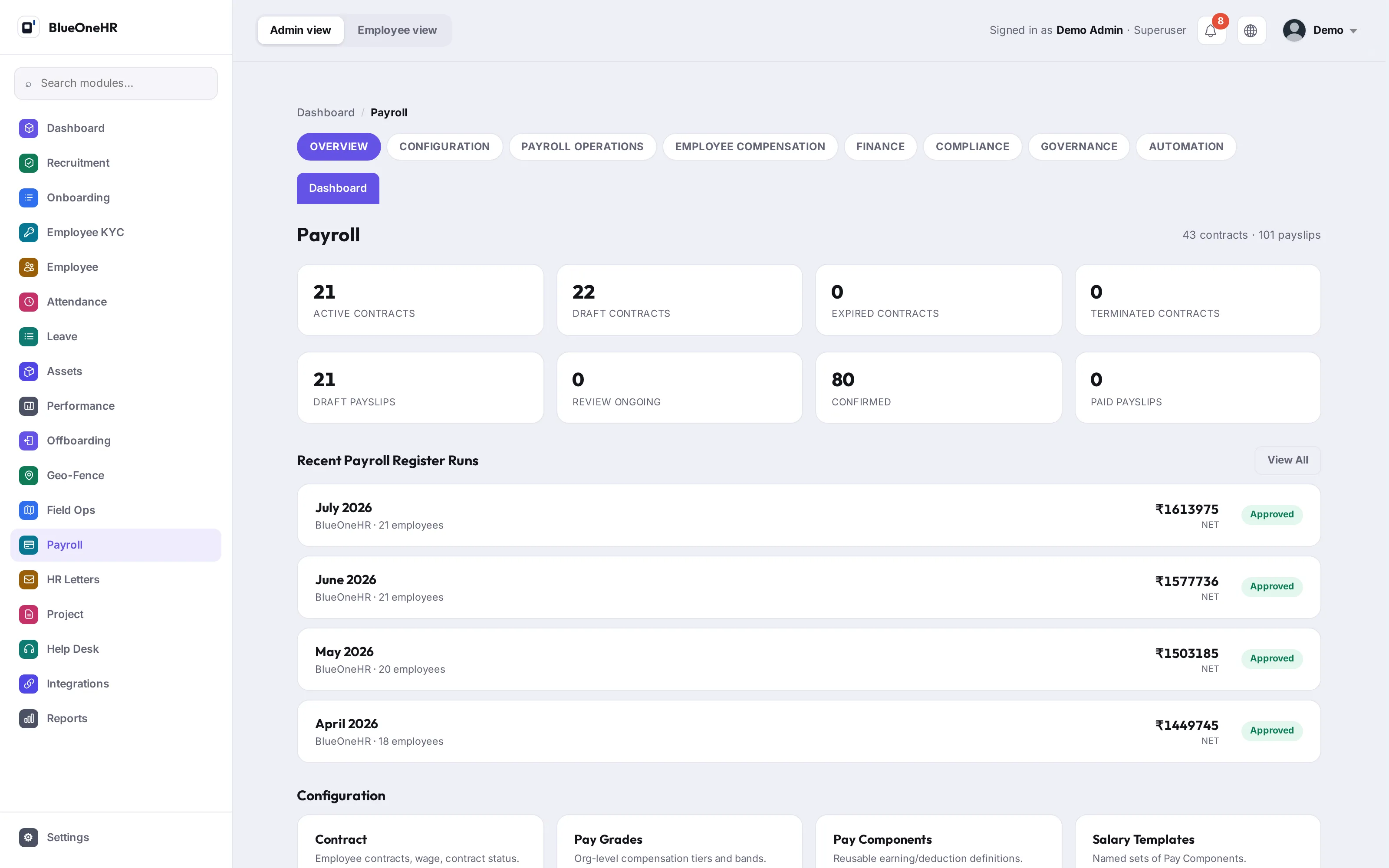Open the Settings gear icon
Image resolution: width=1389 pixels, height=868 pixels.
tap(29, 838)
